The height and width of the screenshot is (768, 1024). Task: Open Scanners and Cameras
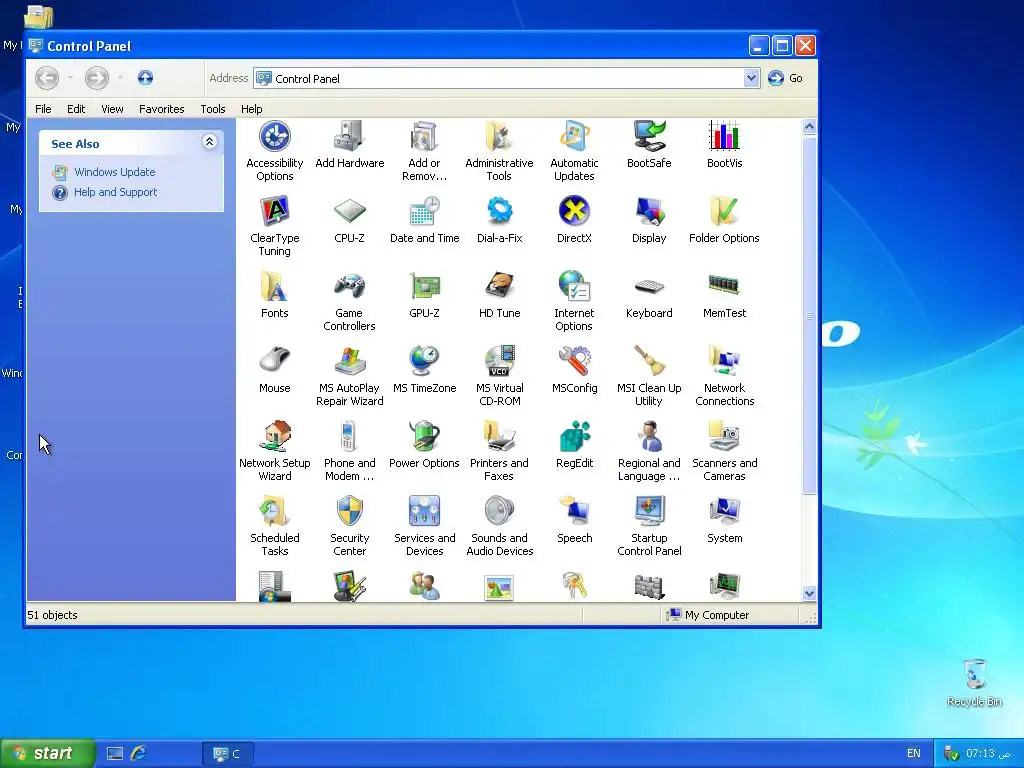click(724, 452)
